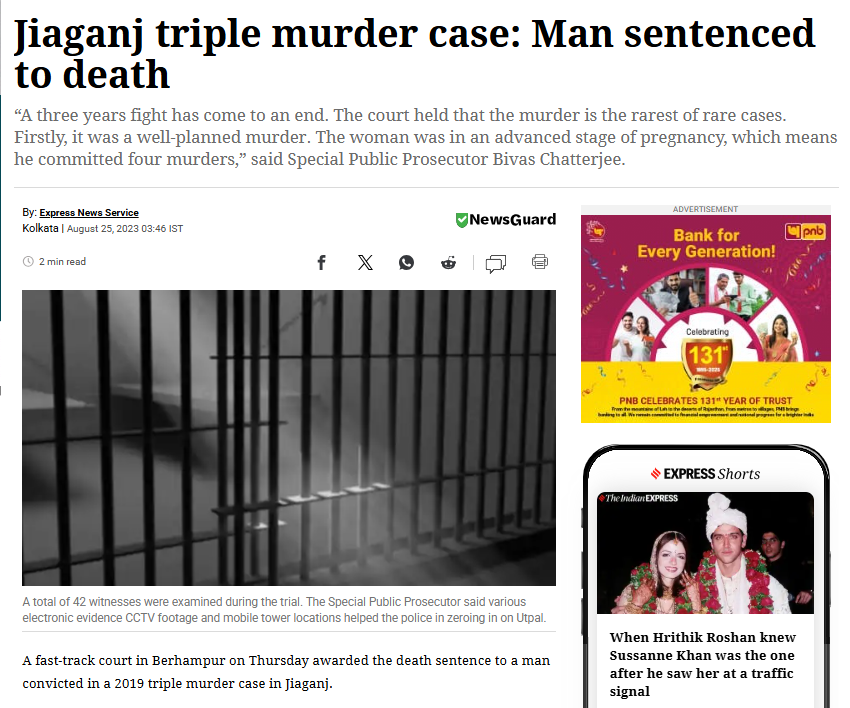
Task: Click the article publish date text
Action: (x=125, y=229)
